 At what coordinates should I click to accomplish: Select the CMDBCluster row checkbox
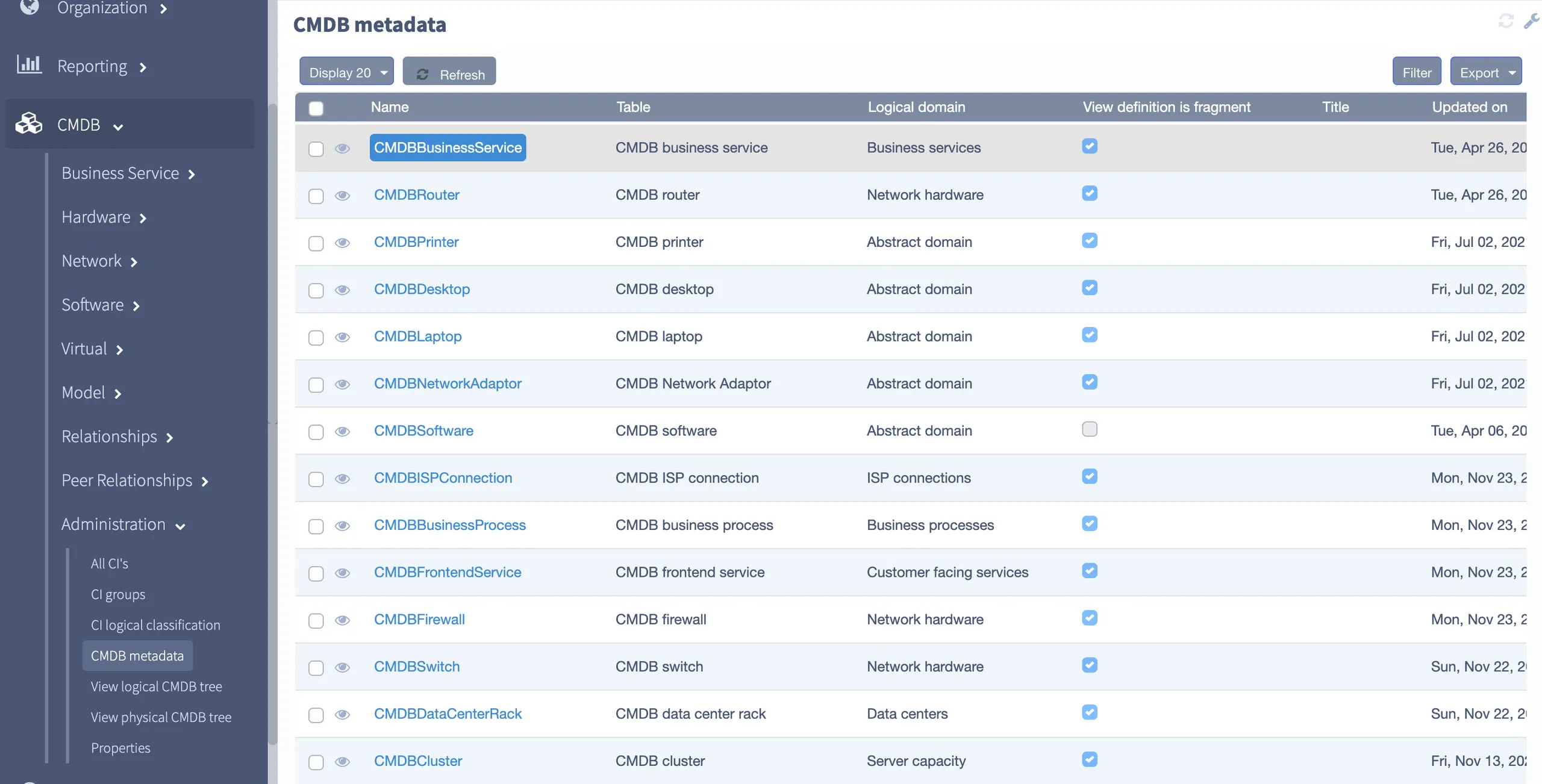316,762
